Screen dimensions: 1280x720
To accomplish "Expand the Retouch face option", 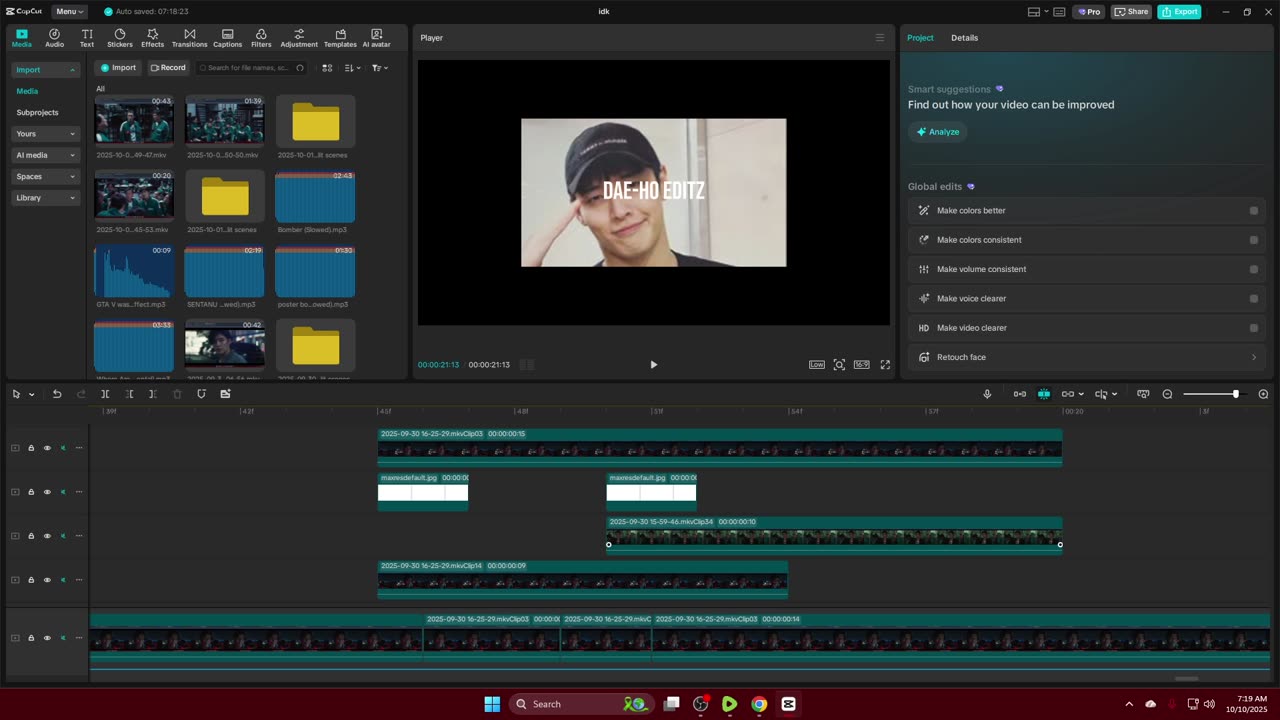I will [1254, 357].
